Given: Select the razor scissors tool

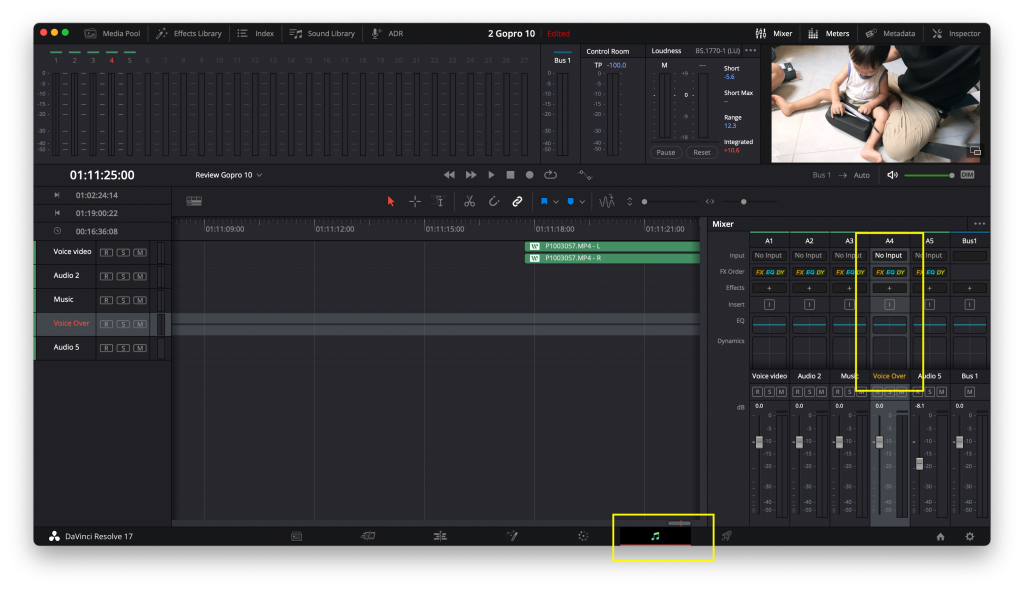Looking at the screenshot, I should click(469, 201).
